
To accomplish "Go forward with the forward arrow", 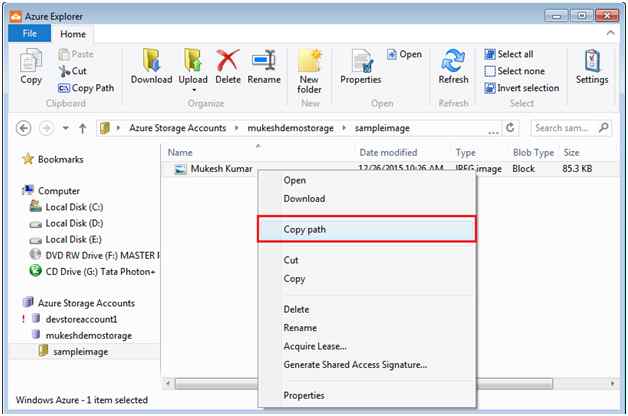I will point(46,128).
